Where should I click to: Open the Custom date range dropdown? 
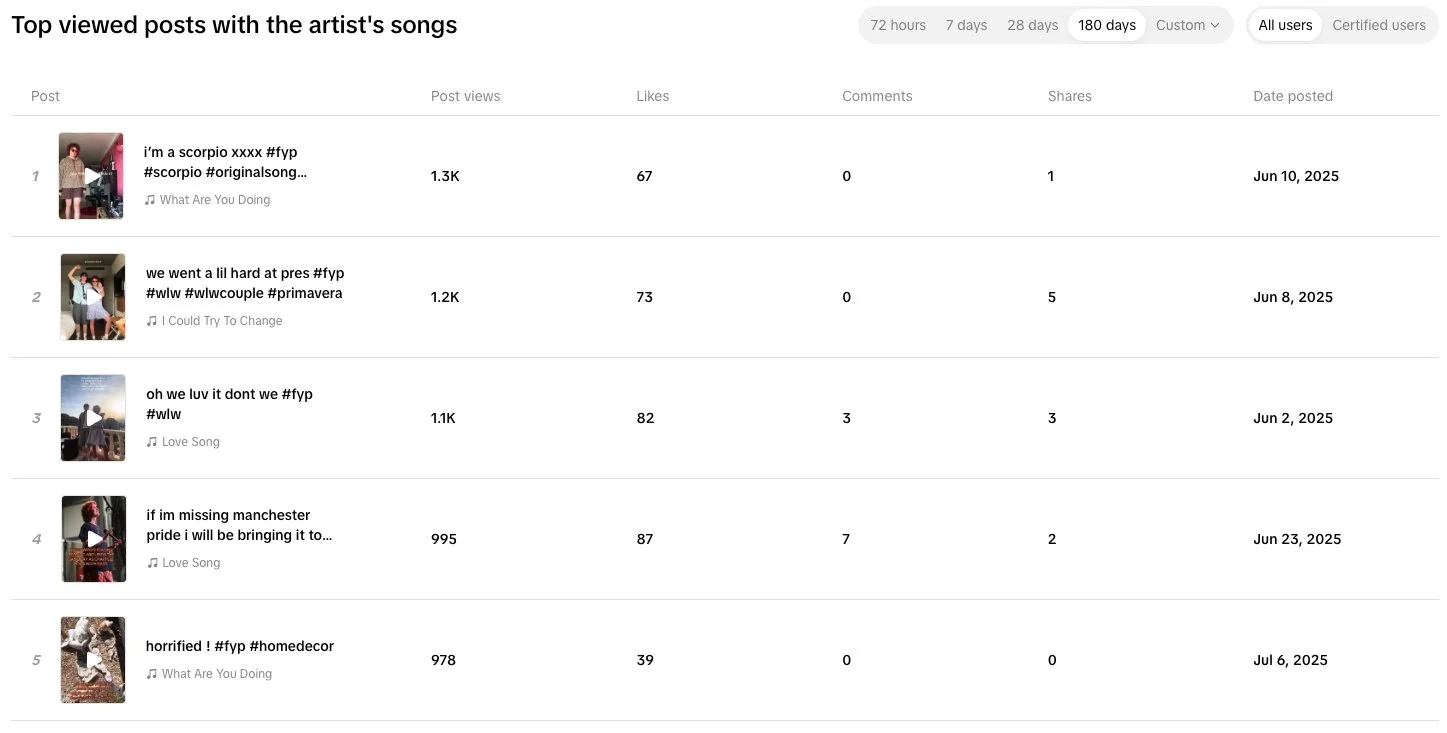pyautogui.click(x=1187, y=25)
